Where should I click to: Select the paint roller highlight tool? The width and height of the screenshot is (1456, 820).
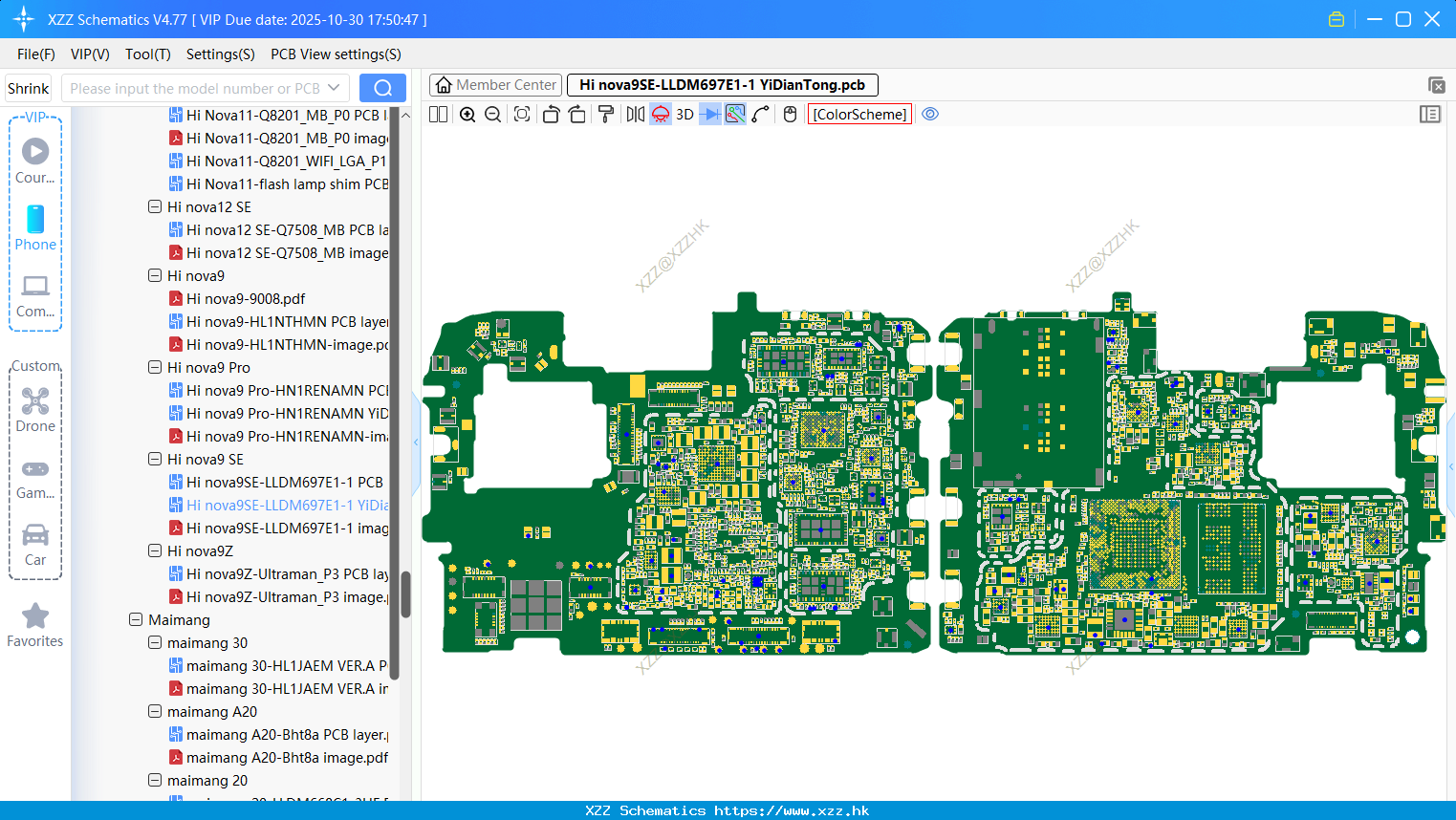point(605,115)
